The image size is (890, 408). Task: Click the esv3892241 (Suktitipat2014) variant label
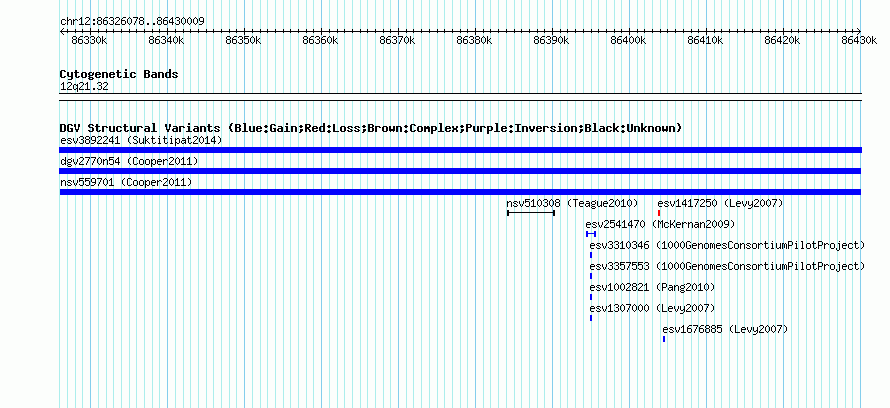pos(141,140)
